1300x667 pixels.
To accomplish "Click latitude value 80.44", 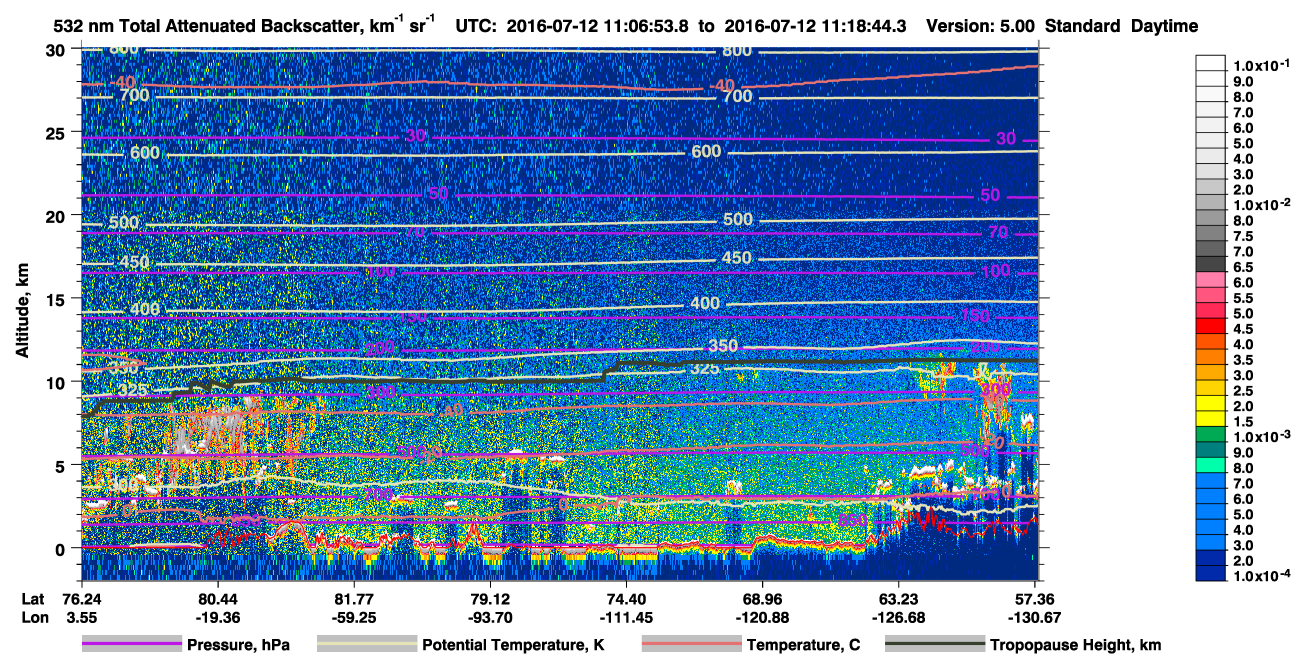I will point(217,599).
